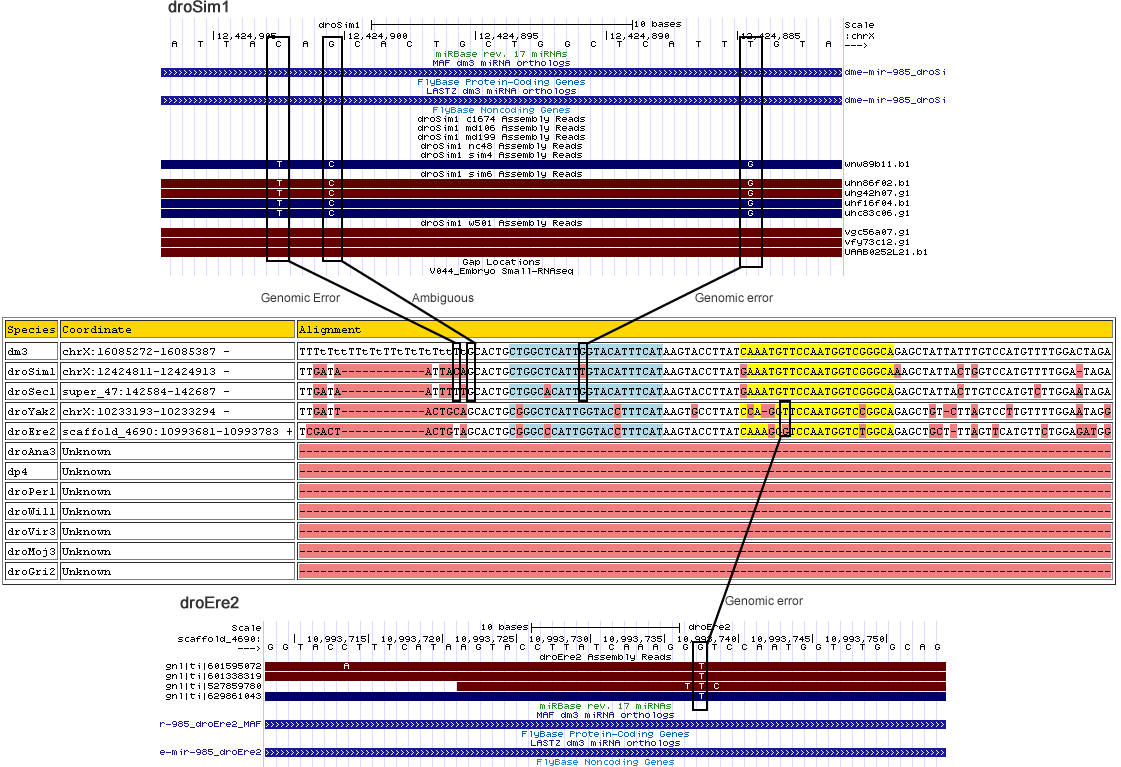The width and height of the screenshot is (1121, 767).
Task: Click the Gap Locations track title
Action: (500, 262)
